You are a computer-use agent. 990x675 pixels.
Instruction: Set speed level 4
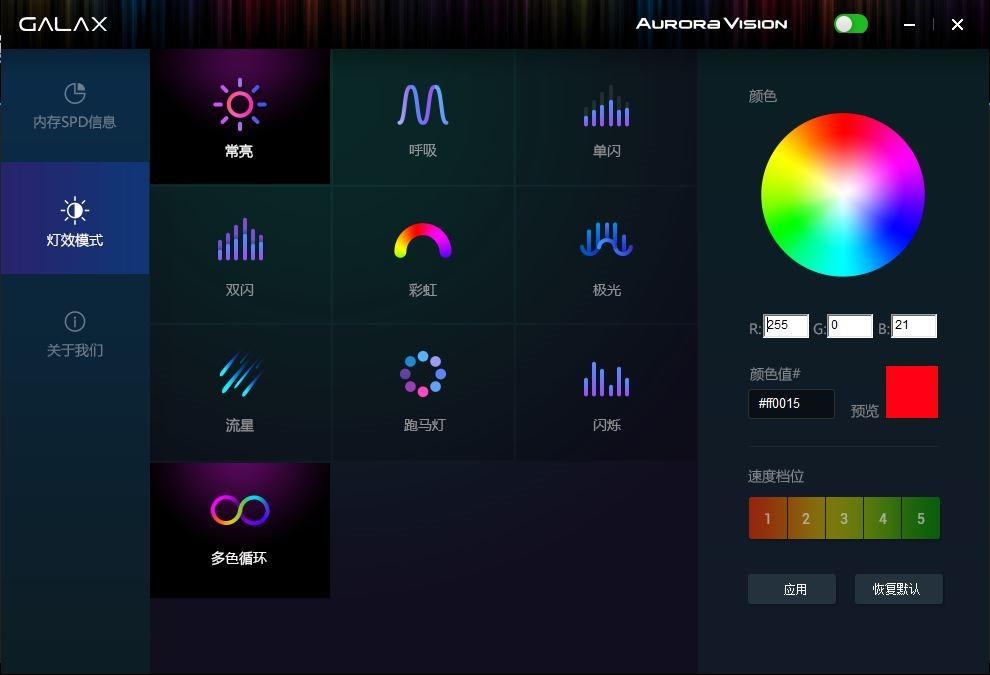pyautogui.click(x=883, y=518)
